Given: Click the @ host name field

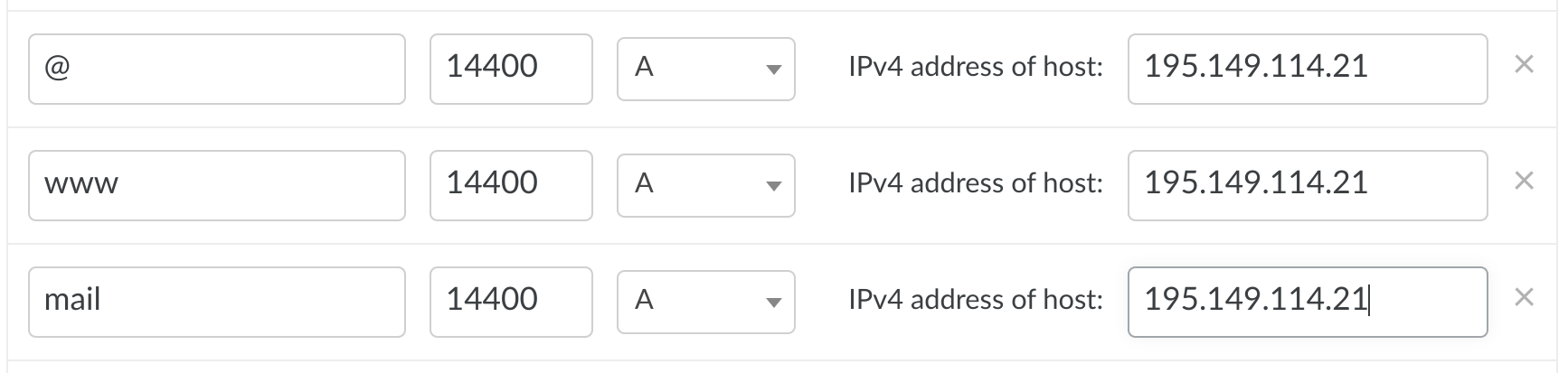Looking at the screenshot, I should pyautogui.click(x=216, y=69).
